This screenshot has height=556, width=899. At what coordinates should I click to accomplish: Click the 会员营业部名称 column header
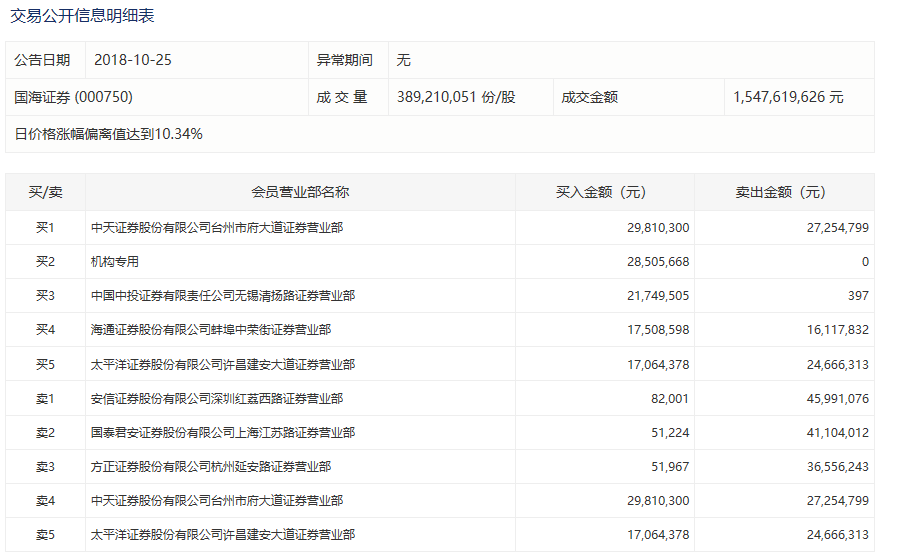click(300, 192)
